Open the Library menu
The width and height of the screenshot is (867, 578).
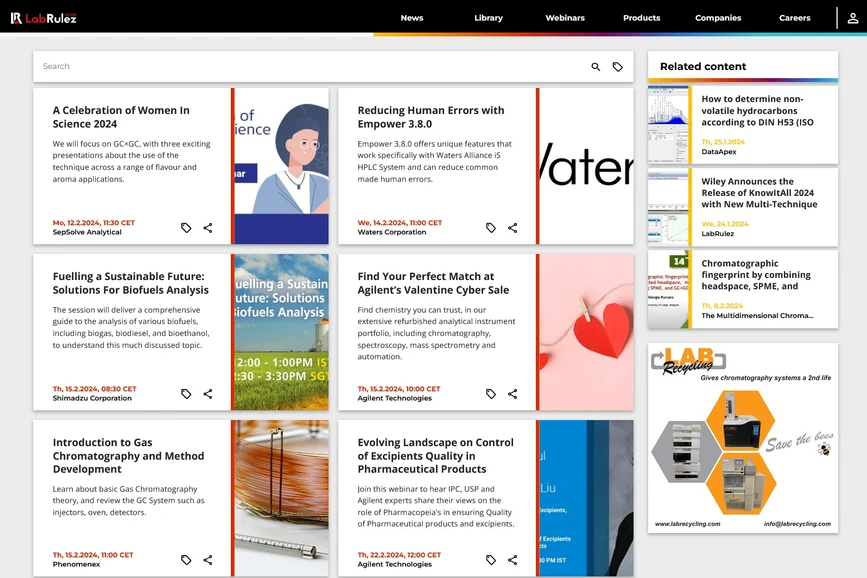tap(489, 18)
